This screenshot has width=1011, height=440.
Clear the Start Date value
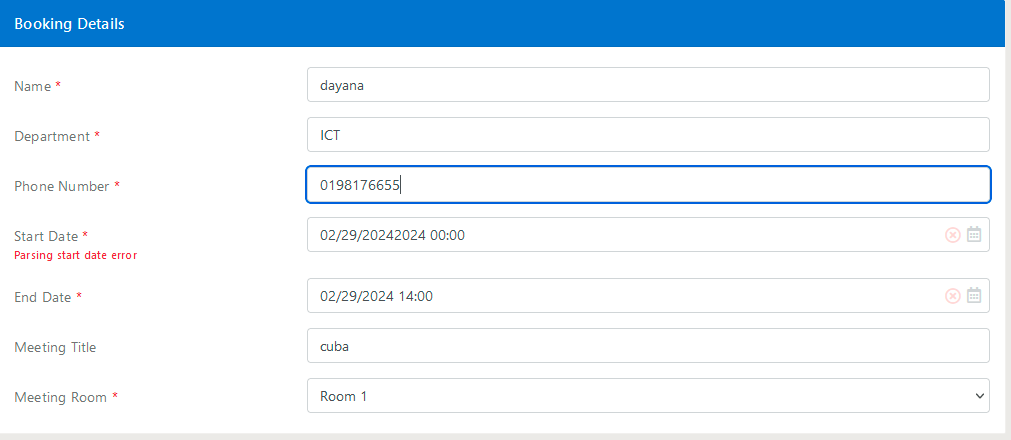[952, 235]
